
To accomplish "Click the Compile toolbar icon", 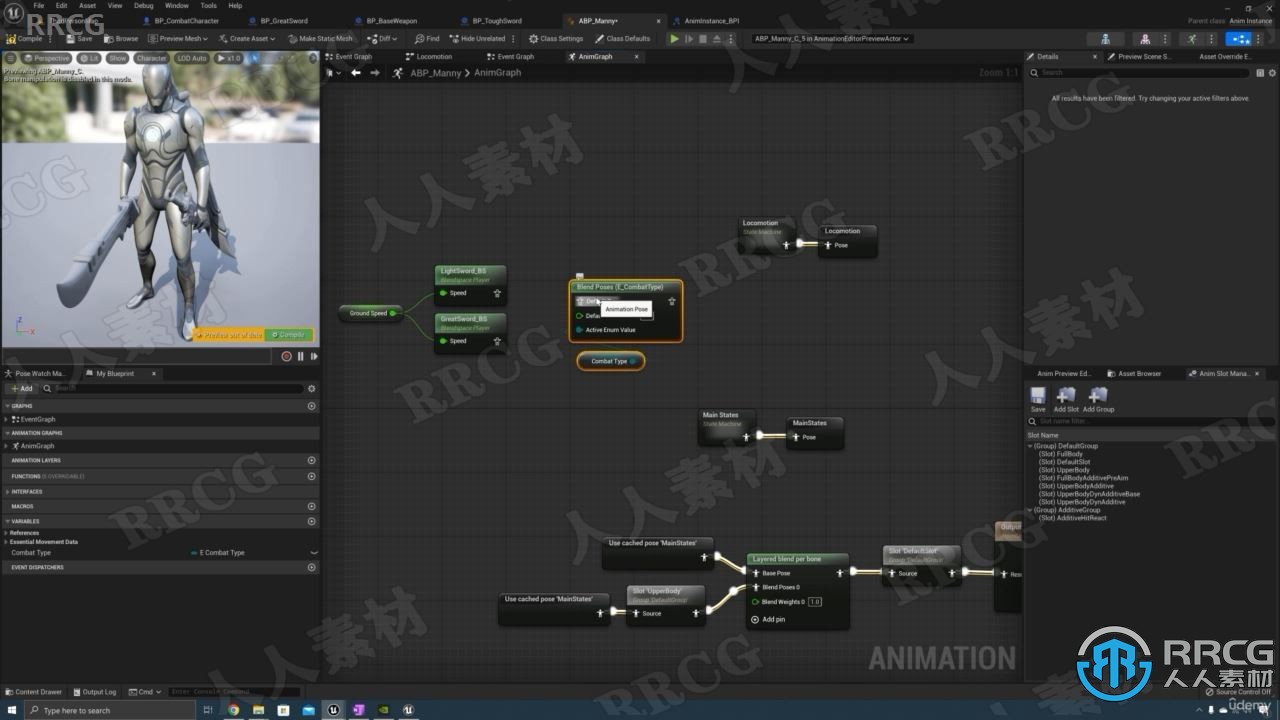I will pyautogui.click(x=24, y=38).
